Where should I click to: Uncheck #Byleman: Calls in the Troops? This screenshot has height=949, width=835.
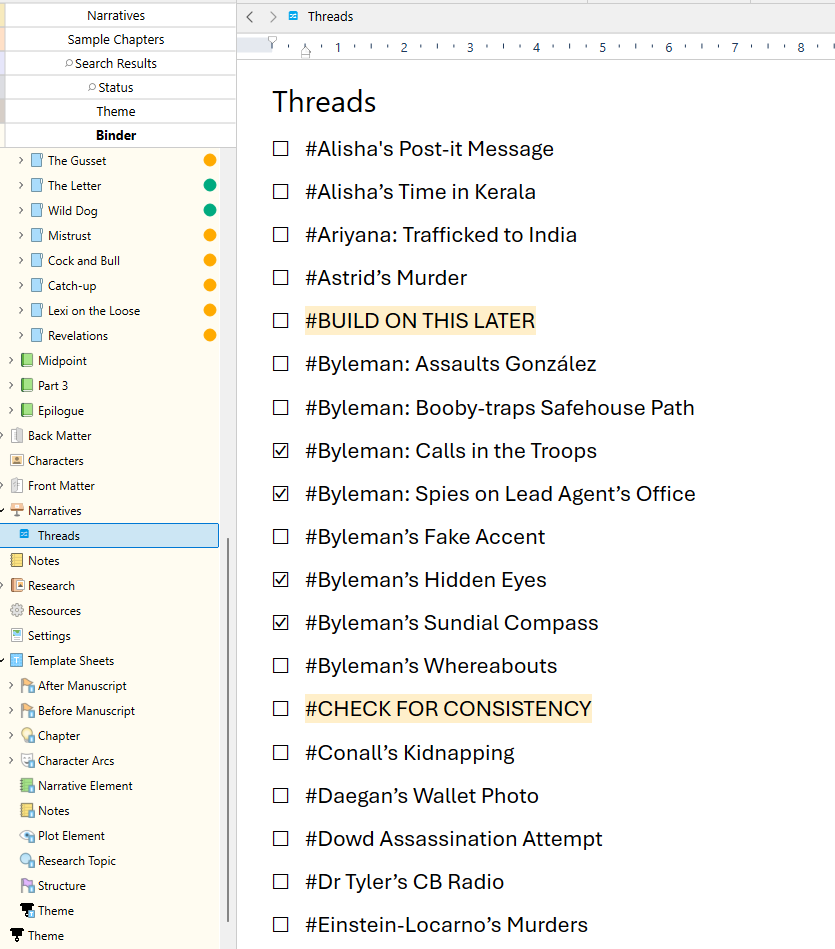point(281,451)
